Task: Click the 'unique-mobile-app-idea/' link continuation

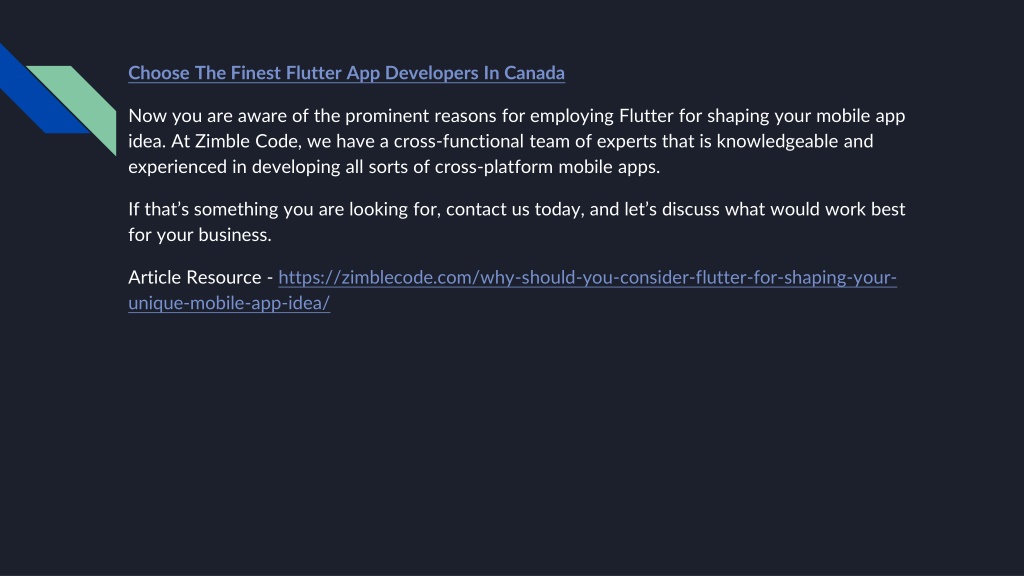Action: click(229, 303)
